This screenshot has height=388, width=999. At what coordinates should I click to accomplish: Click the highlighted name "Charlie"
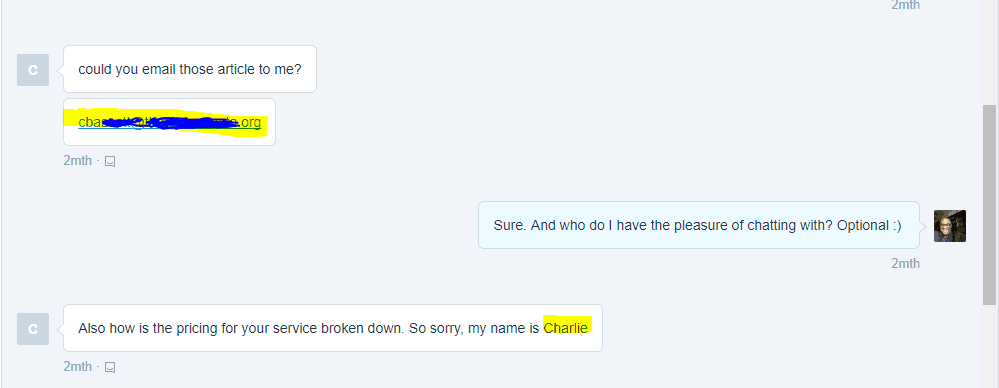(x=565, y=328)
